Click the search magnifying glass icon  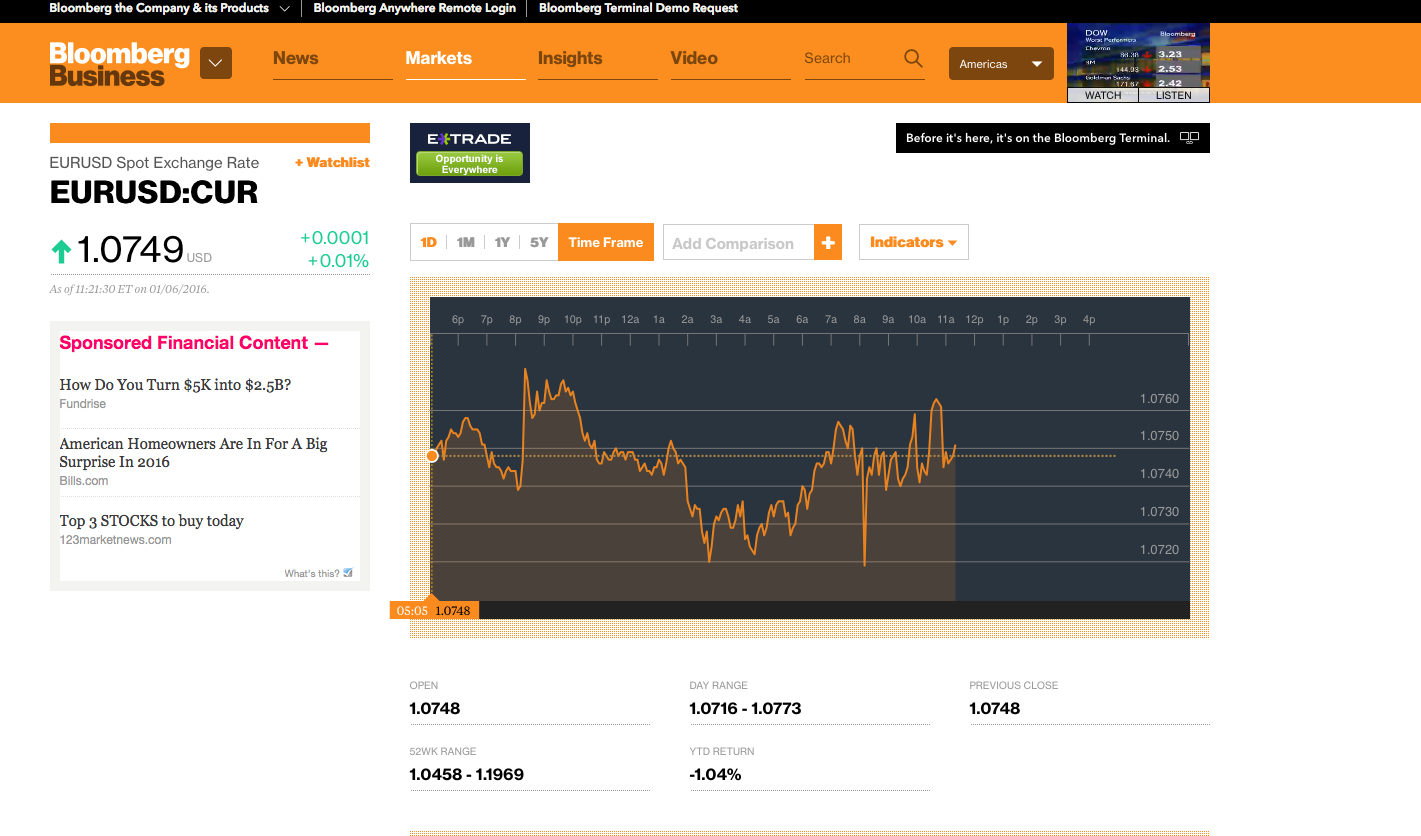[x=913, y=59]
